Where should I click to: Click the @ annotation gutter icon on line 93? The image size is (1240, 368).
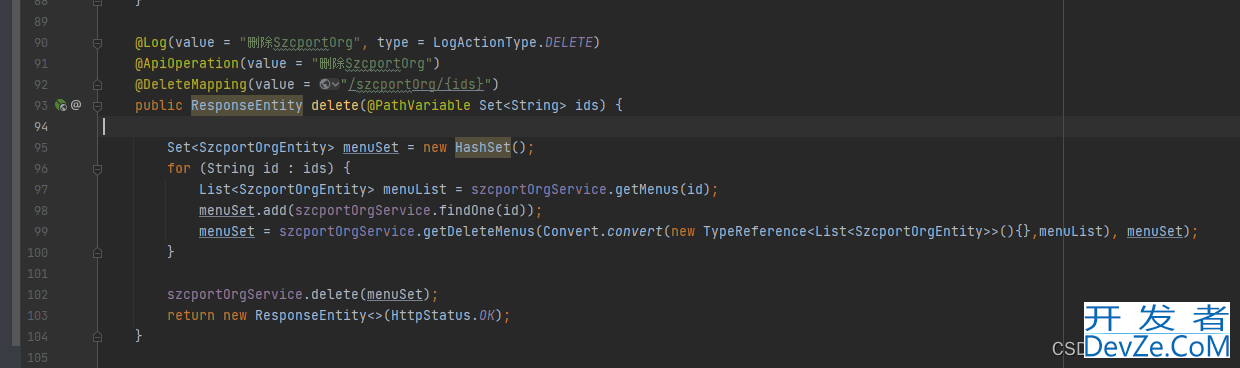coord(76,104)
